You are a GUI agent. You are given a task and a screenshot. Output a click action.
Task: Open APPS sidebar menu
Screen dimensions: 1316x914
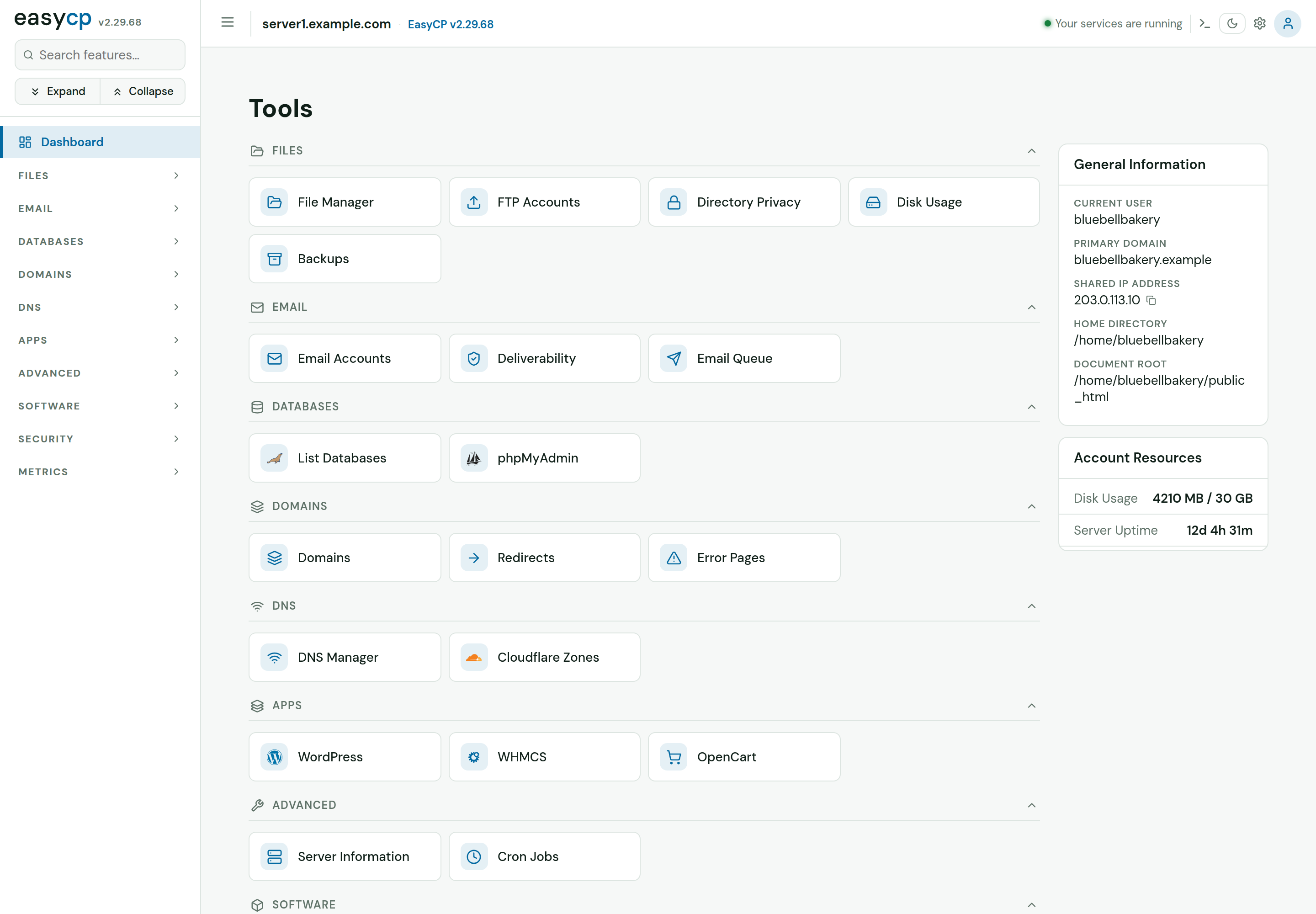pyautogui.click(x=100, y=340)
